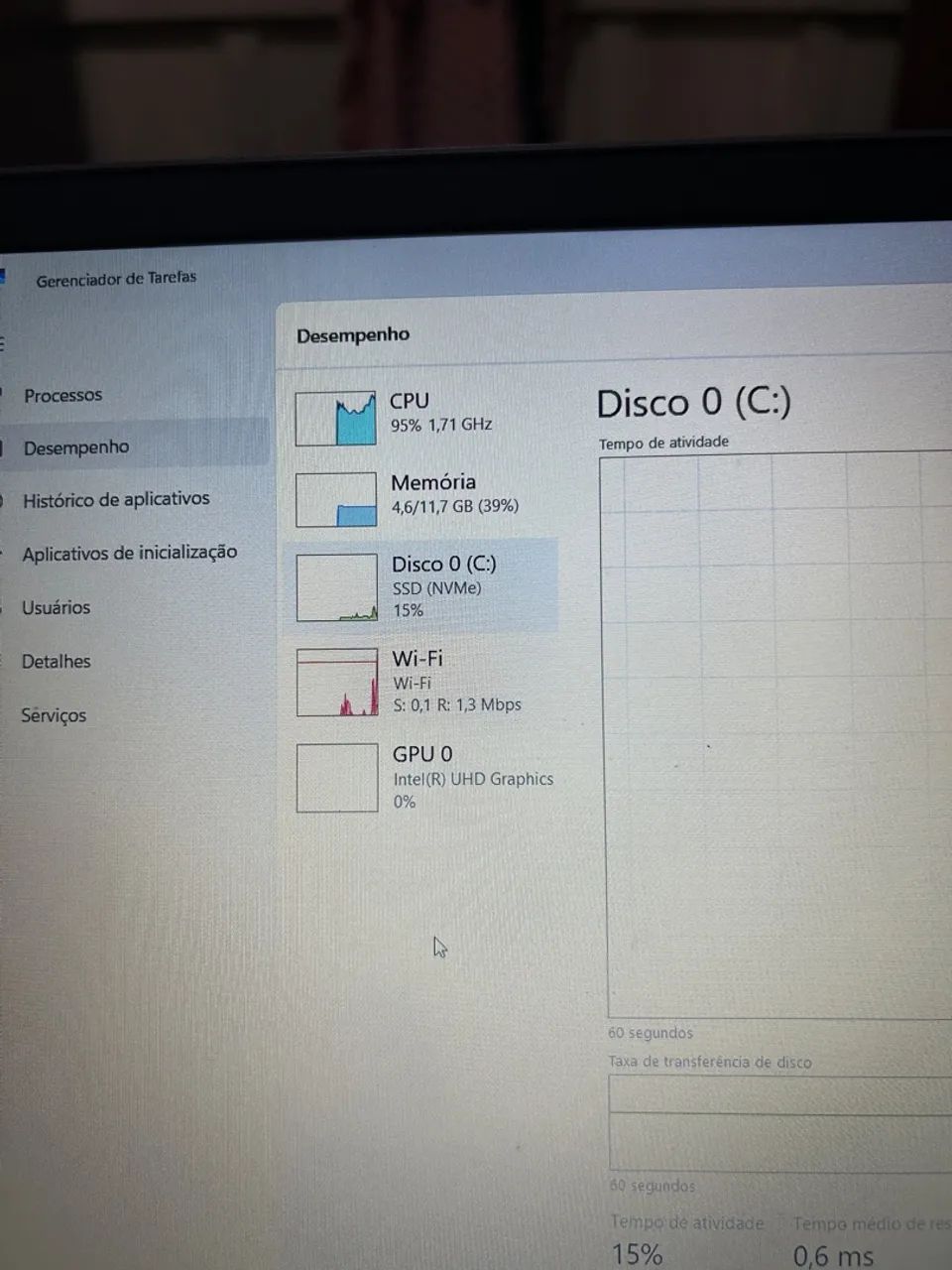Click the Gerenciador de Tarefas window title
The image size is (952, 1270).
[116, 280]
